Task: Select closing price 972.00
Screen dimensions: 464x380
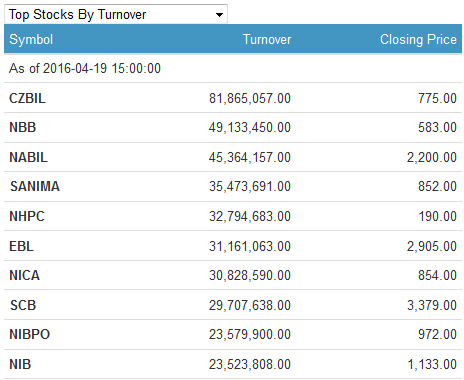Action: (x=437, y=334)
